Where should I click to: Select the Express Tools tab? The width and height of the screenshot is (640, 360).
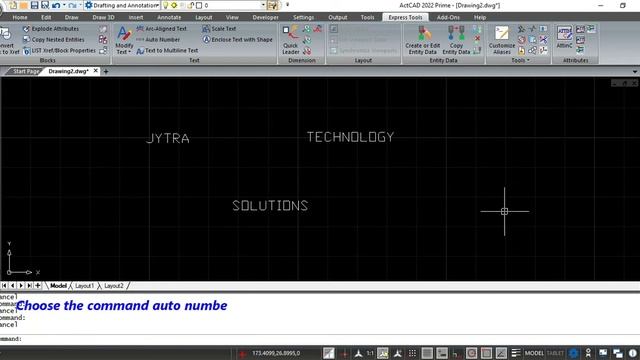(405, 18)
